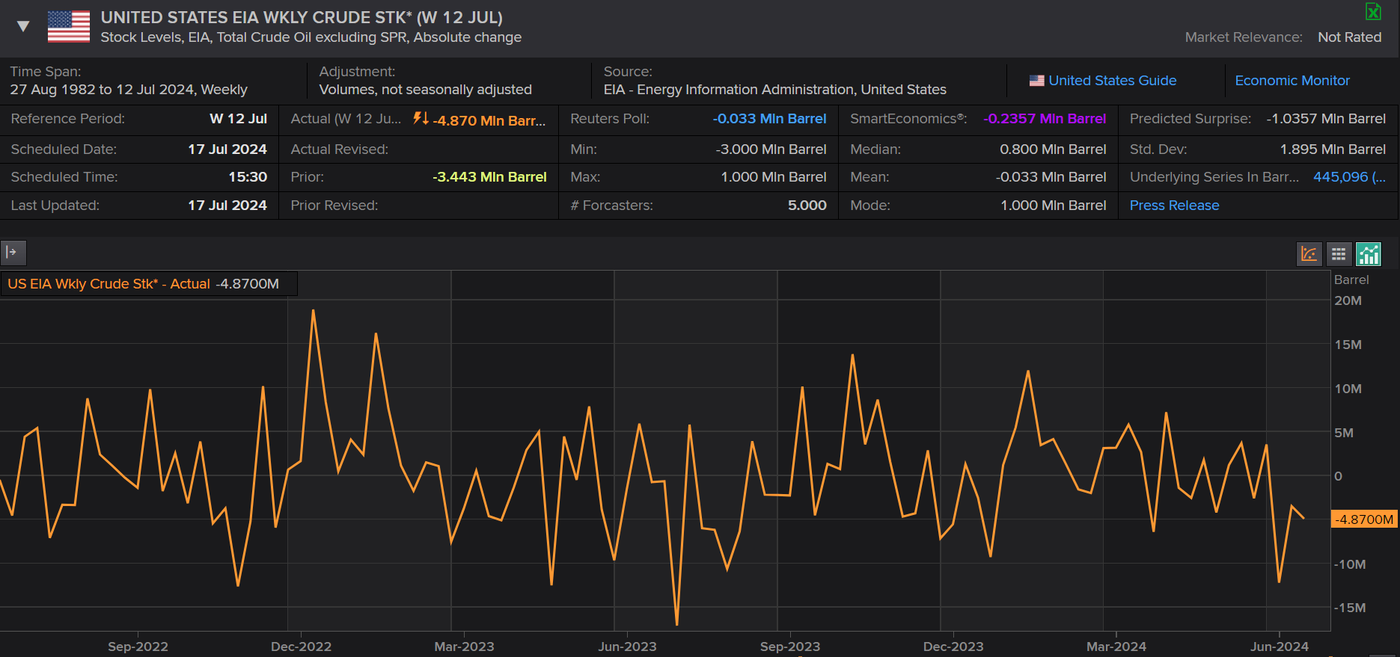Screen dimensions: 1400x657
Task: Open the scatter plot chart view
Action: tap(1309, 254)
